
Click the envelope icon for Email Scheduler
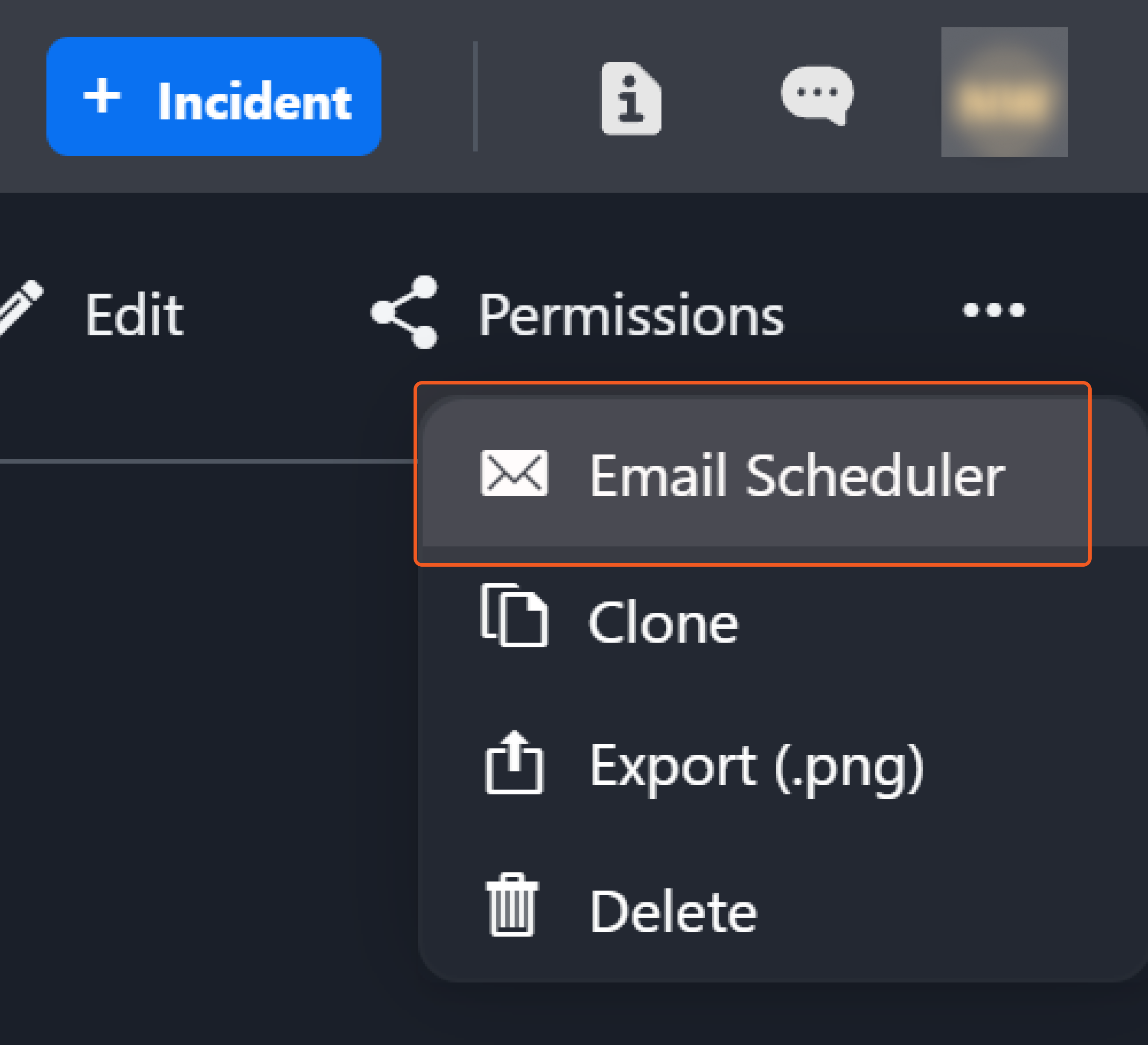(x=514, y=473)
